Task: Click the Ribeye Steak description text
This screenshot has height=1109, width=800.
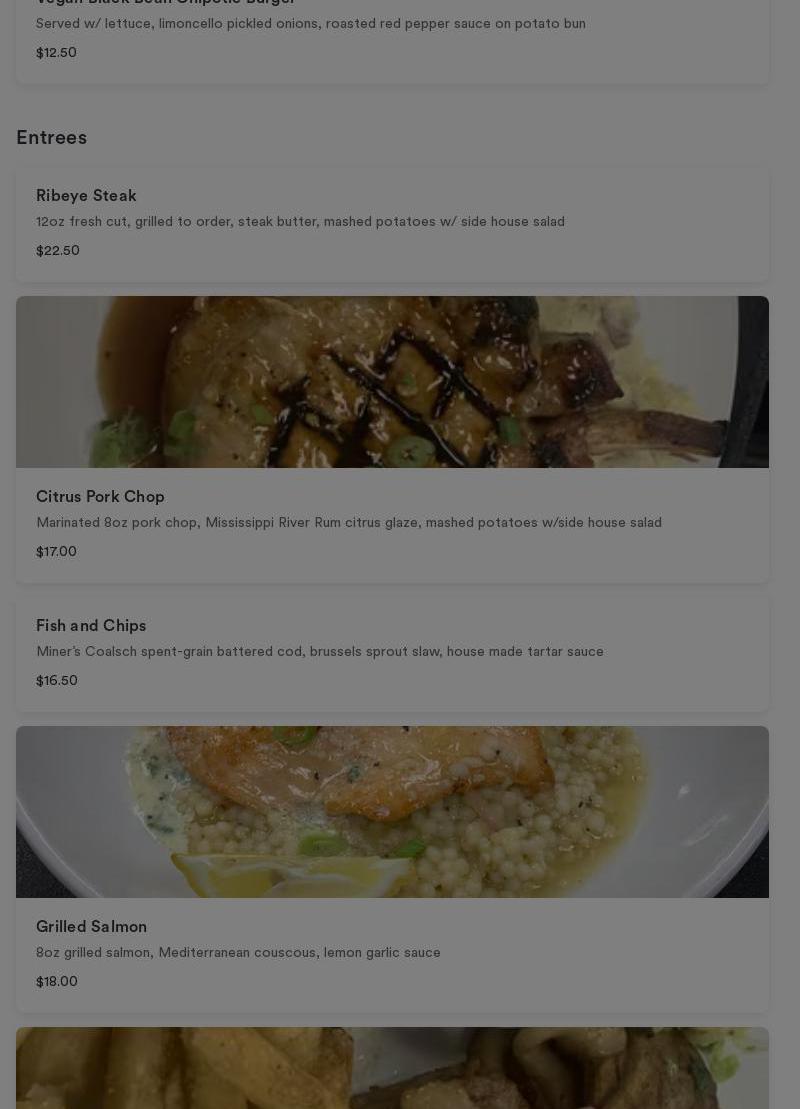Action: pyautogui.click(x=301, y=221)
